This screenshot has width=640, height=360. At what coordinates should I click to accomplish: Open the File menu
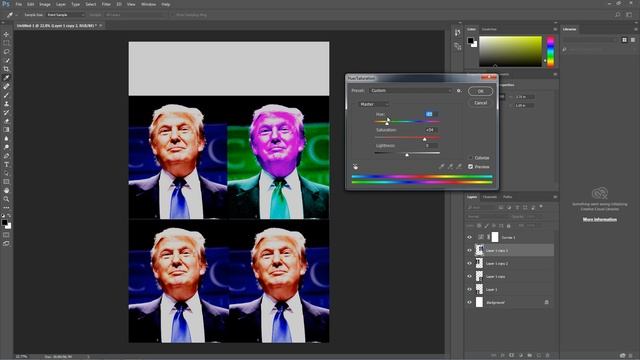[x=19, y=4]
